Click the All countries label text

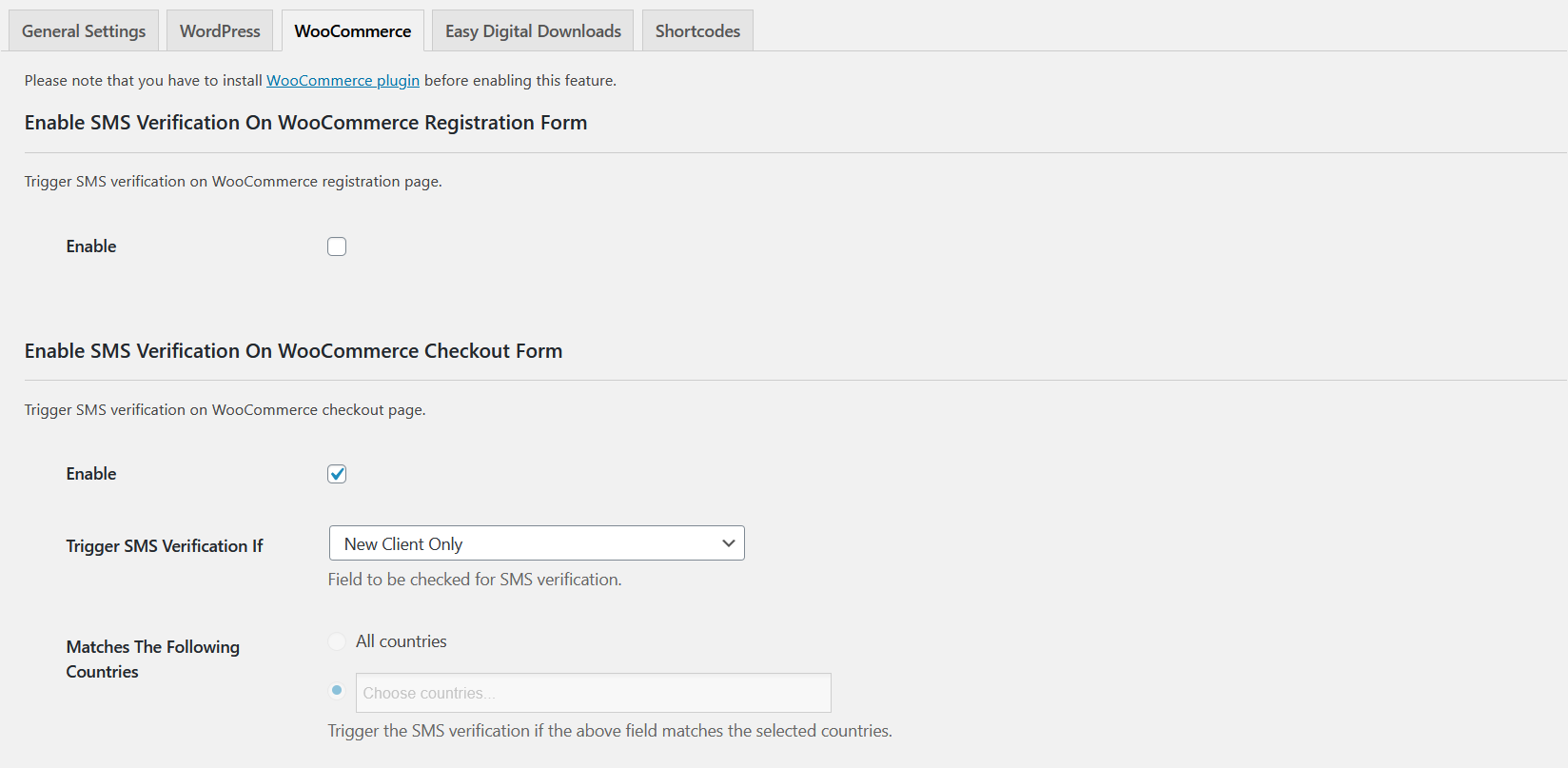pyautogui.click(x=401, y=641)
